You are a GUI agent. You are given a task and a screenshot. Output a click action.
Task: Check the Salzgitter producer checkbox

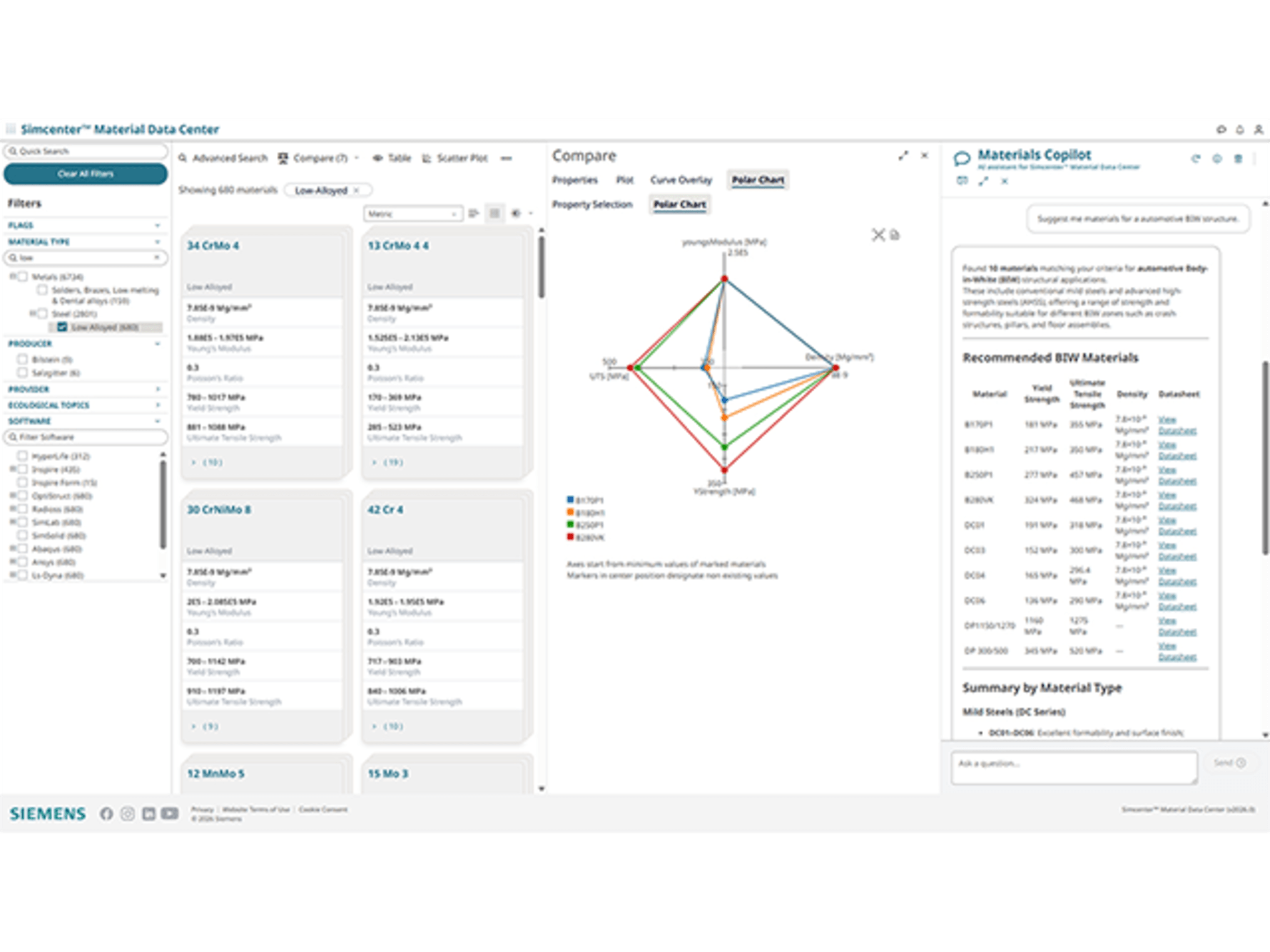coord(22,372)
